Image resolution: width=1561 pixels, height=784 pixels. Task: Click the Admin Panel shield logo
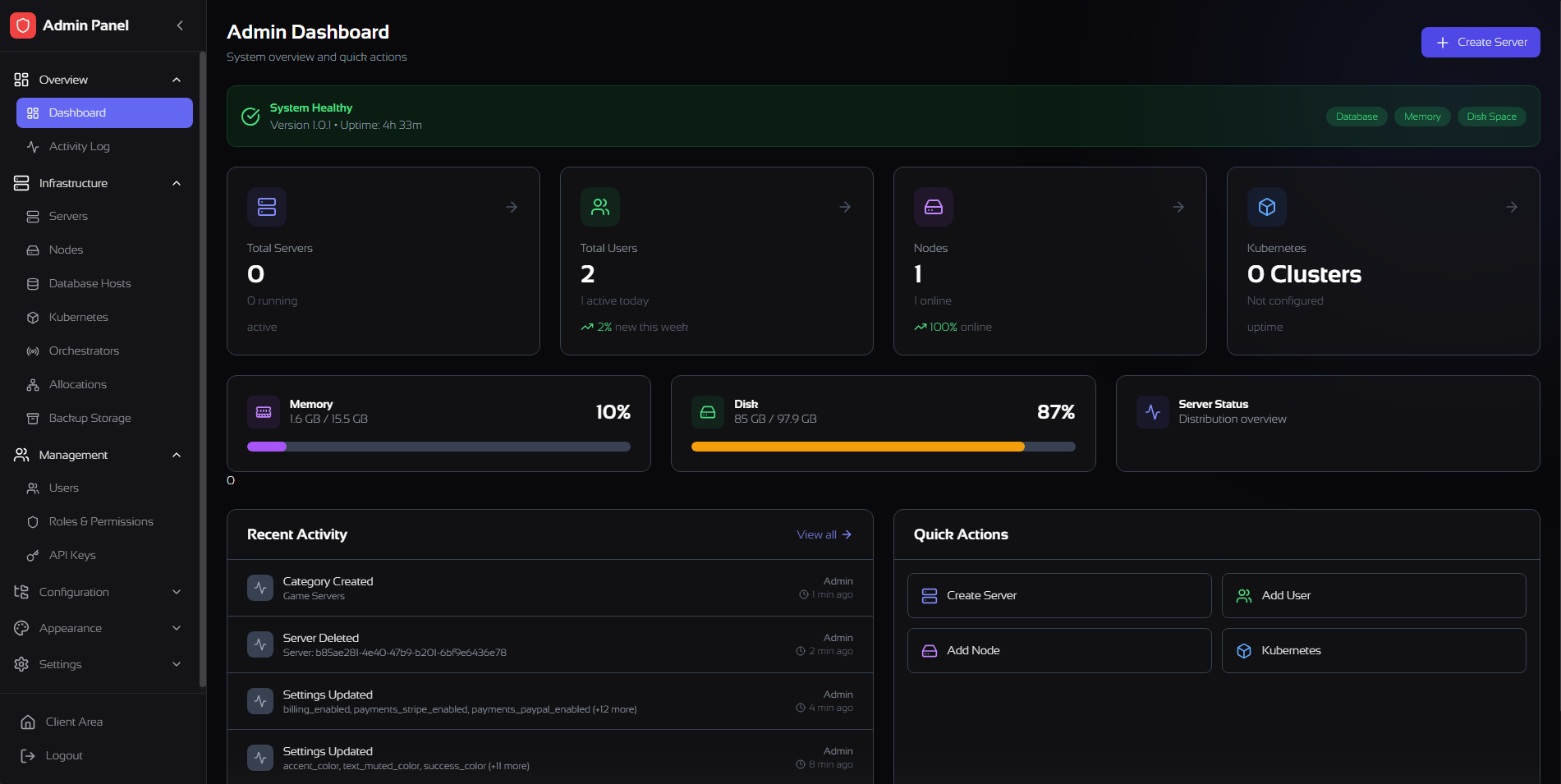coord(22,25)
